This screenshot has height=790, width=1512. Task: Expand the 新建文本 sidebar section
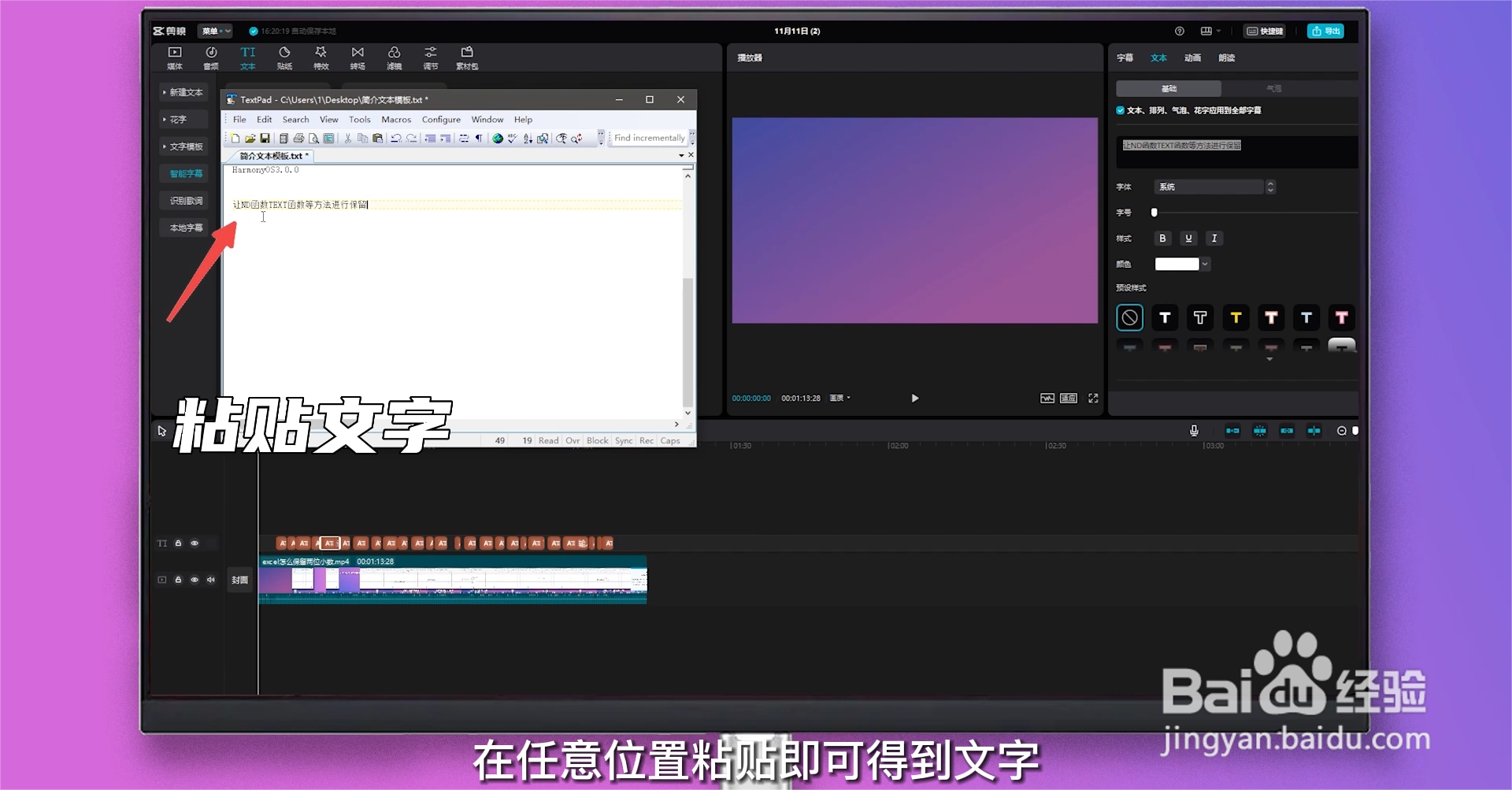[183, 92]
